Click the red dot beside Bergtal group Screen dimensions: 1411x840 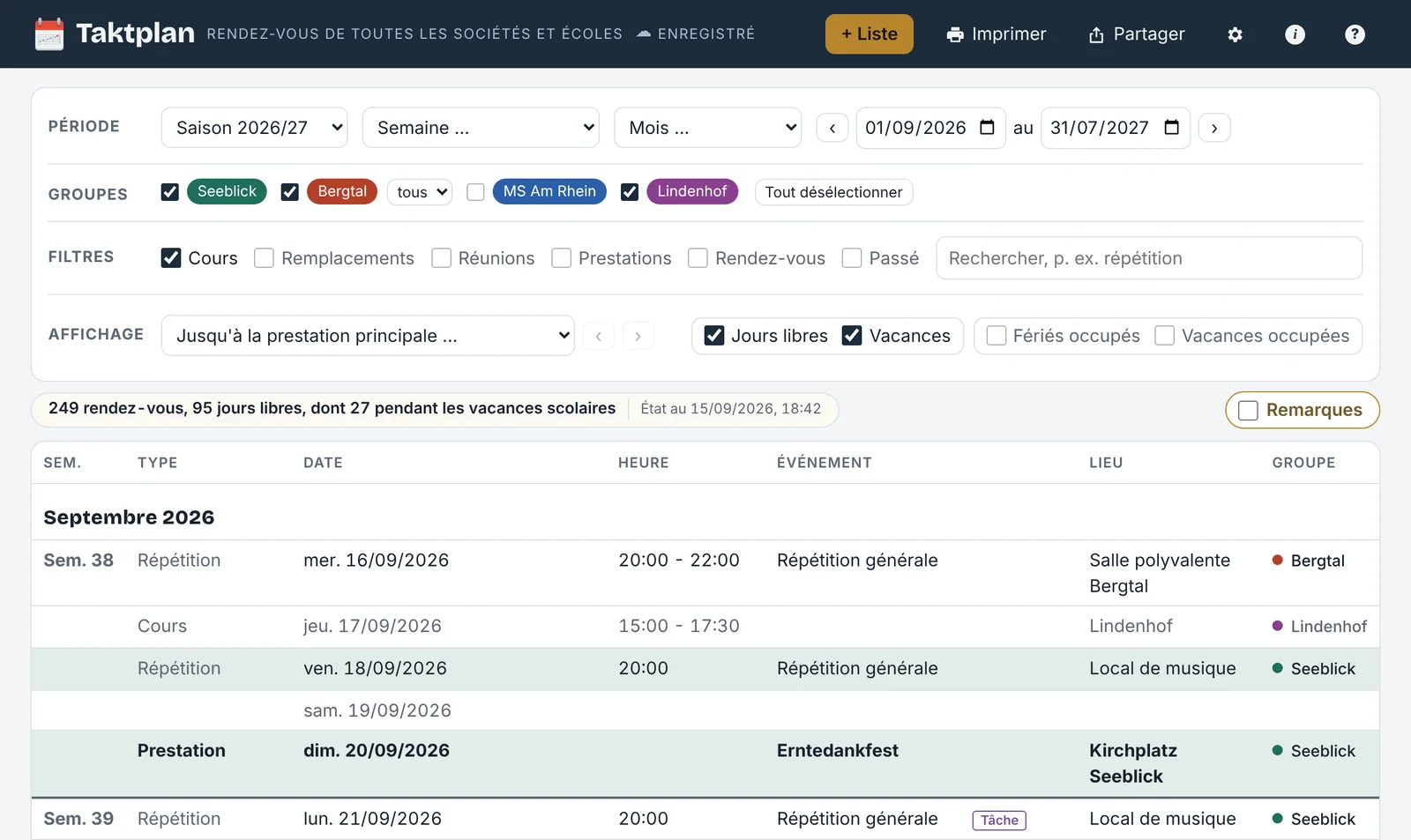coord(1277,560)
